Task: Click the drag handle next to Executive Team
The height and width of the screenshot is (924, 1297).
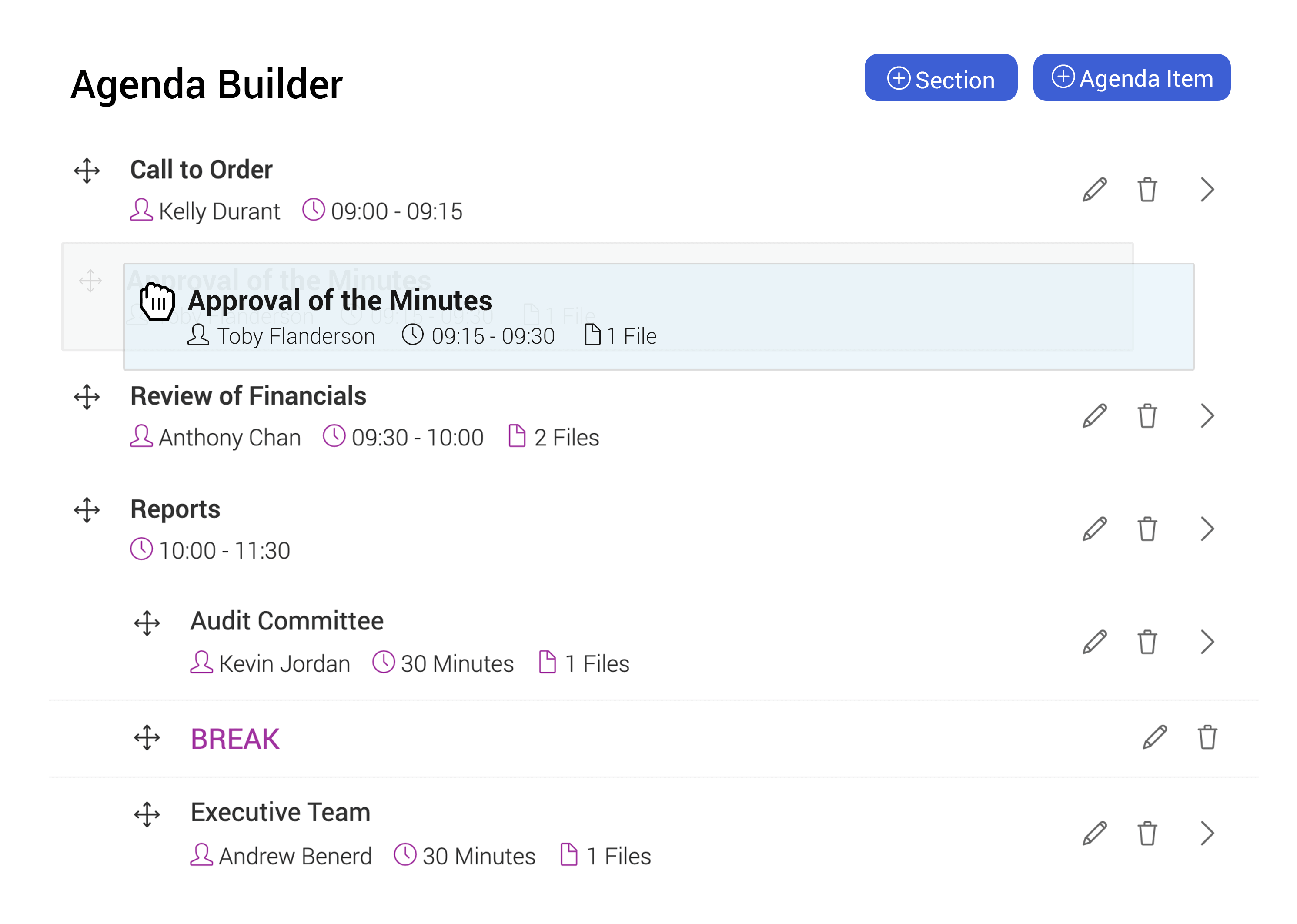Action: point(147,815)
